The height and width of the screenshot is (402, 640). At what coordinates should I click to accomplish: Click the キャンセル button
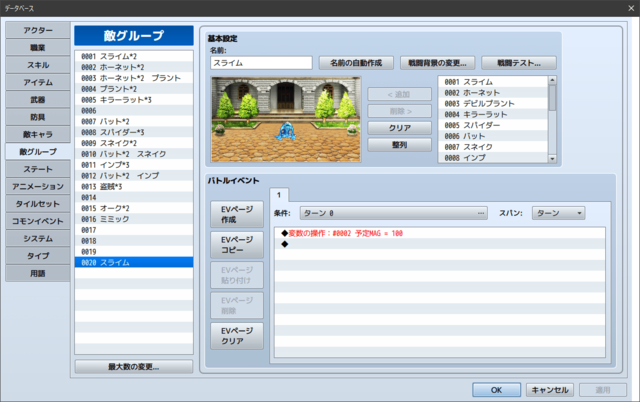[550, 390]
